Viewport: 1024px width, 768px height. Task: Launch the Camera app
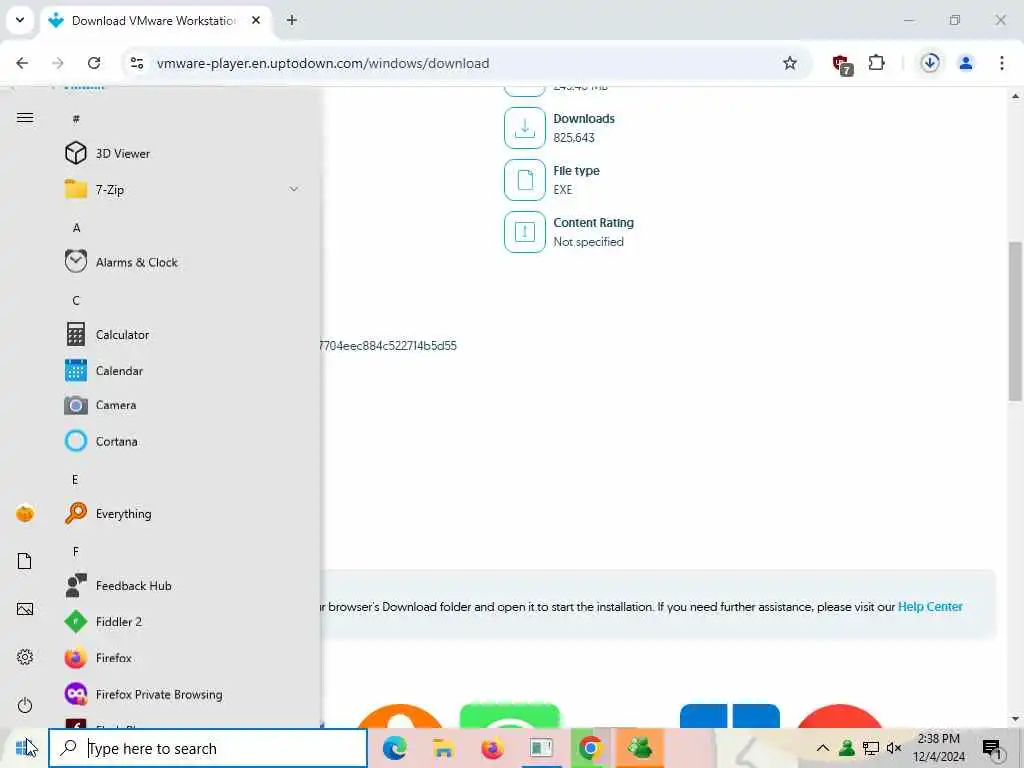tap(183, 405)
